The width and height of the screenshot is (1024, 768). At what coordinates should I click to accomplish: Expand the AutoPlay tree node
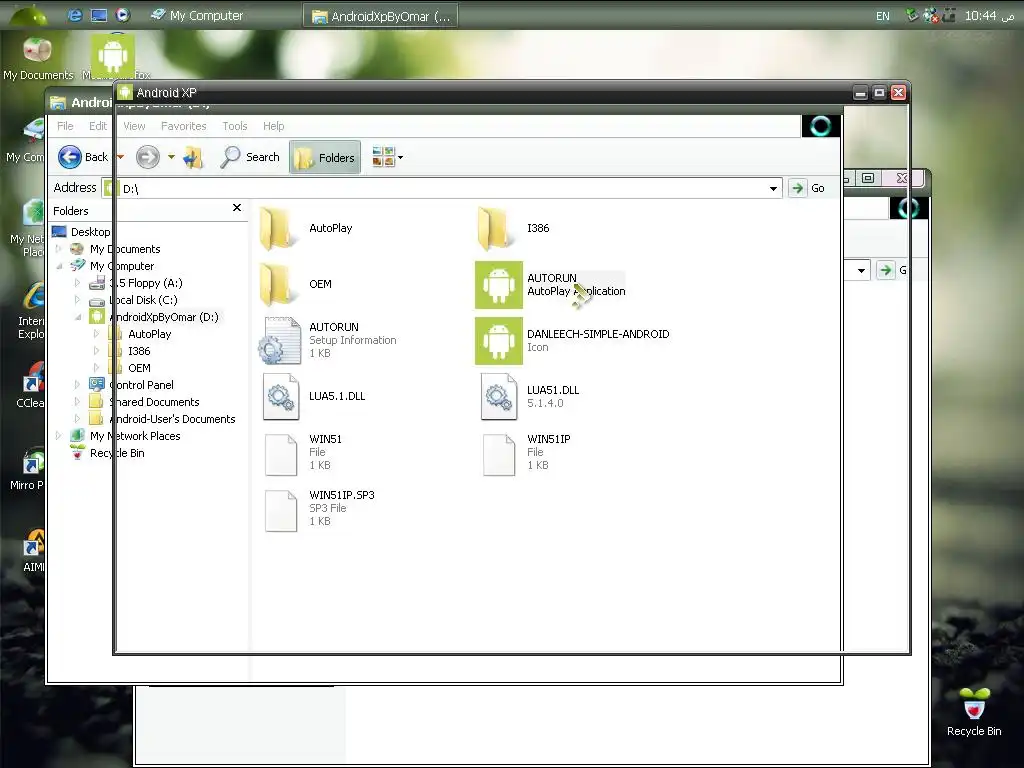pyautogui.click(x=96, y=334)
